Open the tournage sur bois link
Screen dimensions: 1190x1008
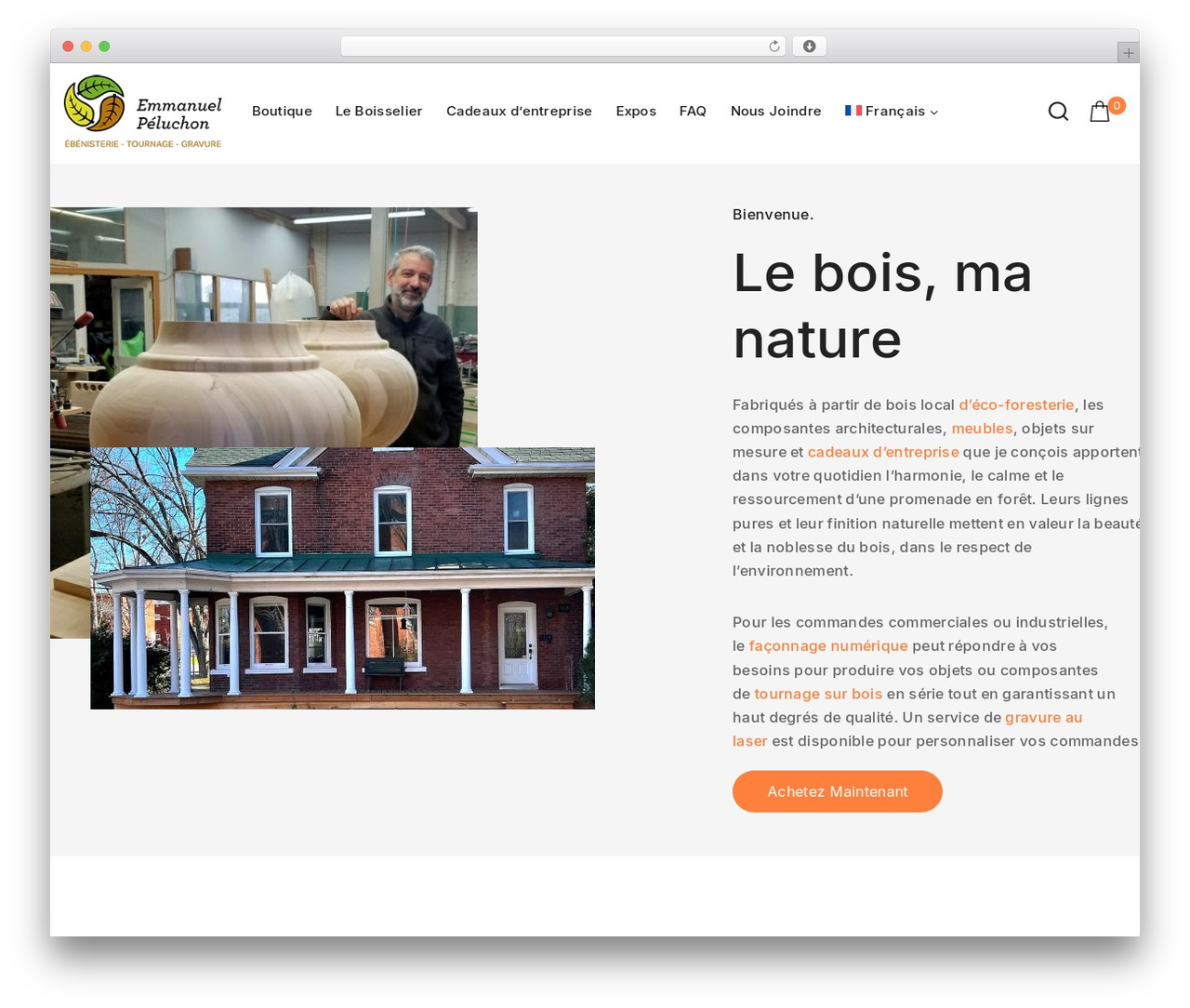pos(818,694)
